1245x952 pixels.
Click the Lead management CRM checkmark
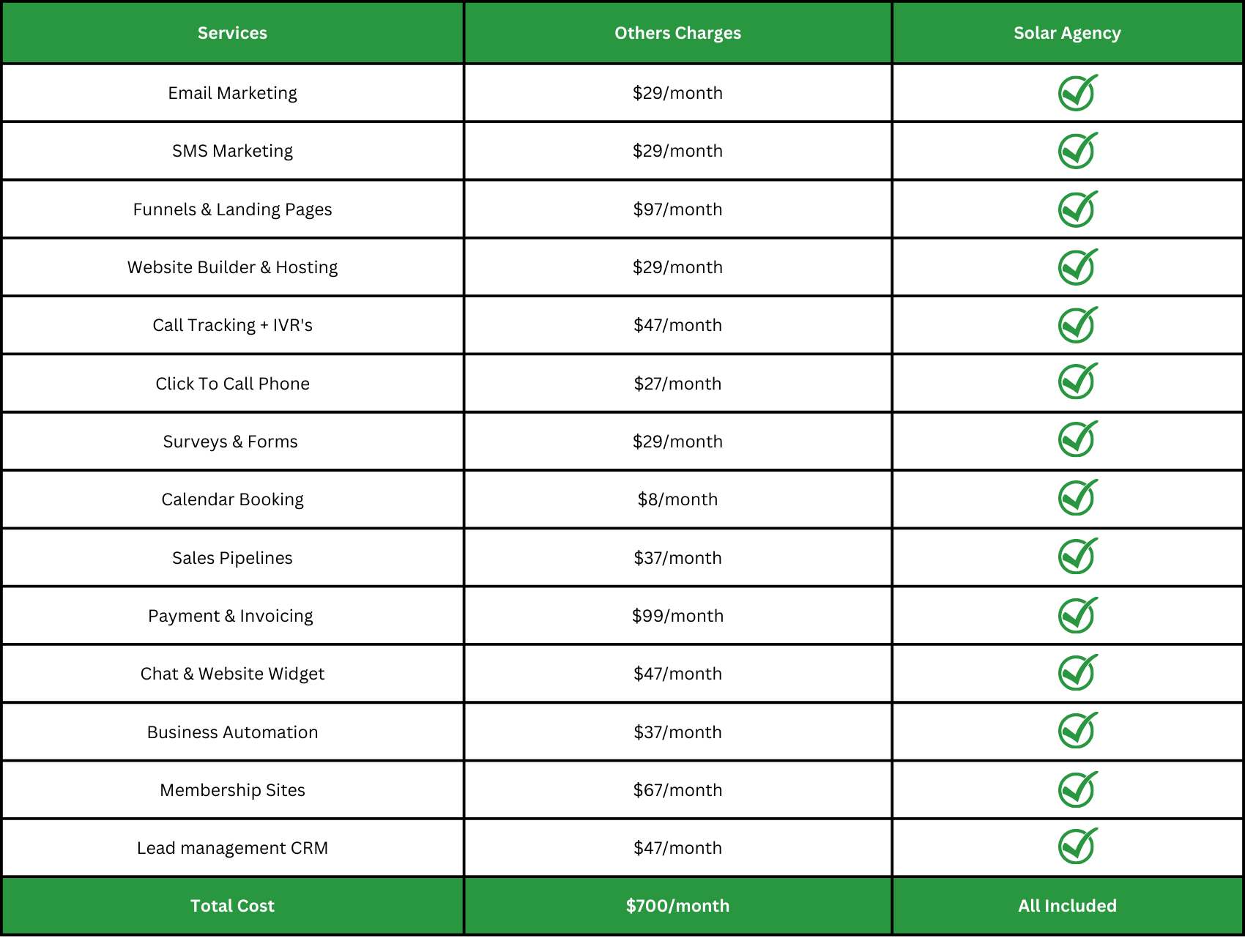[1077, 847]
